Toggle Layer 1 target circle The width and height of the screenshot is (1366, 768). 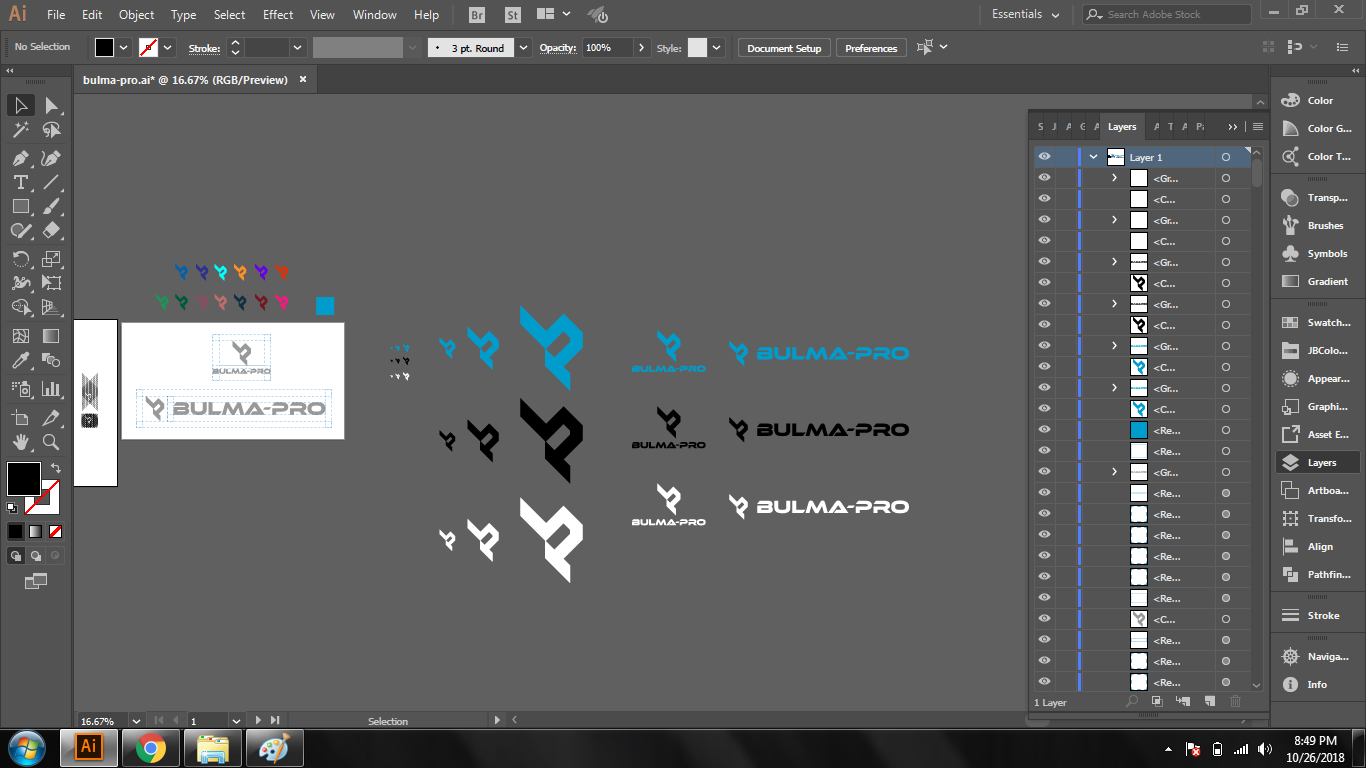(1226, 157)
